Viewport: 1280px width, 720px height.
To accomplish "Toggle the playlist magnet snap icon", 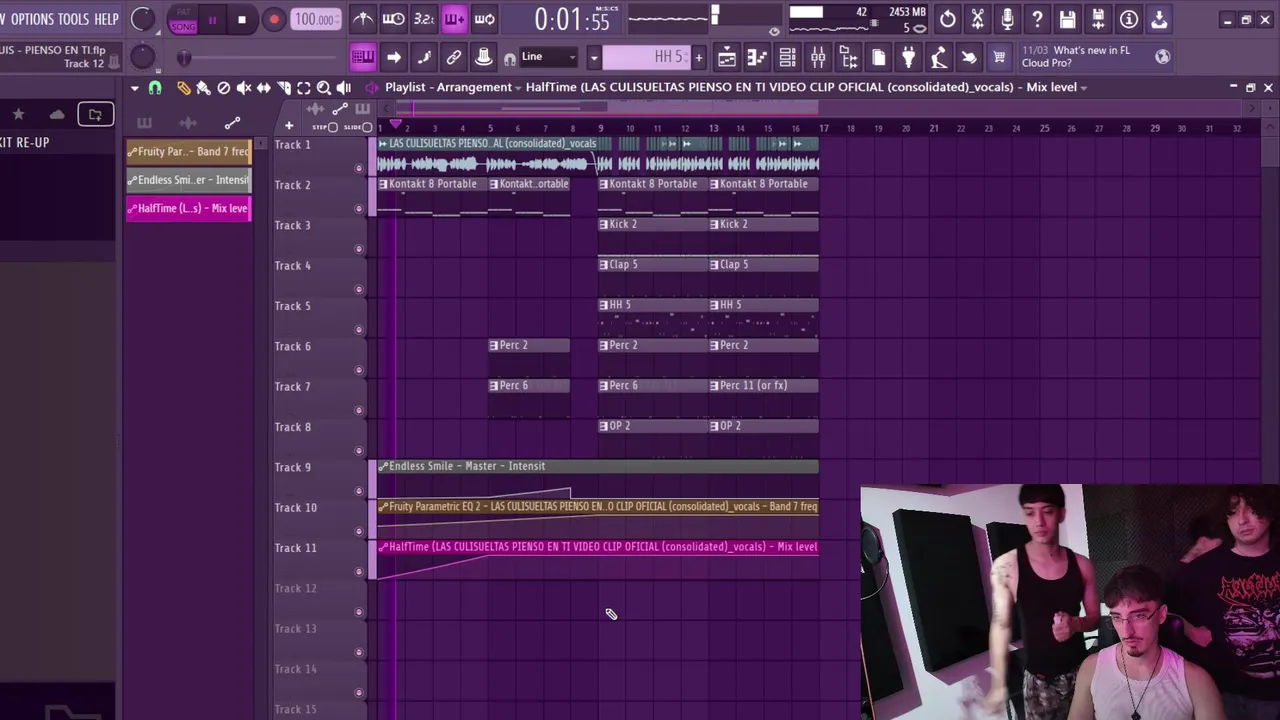I will click(x=155, y=88).
